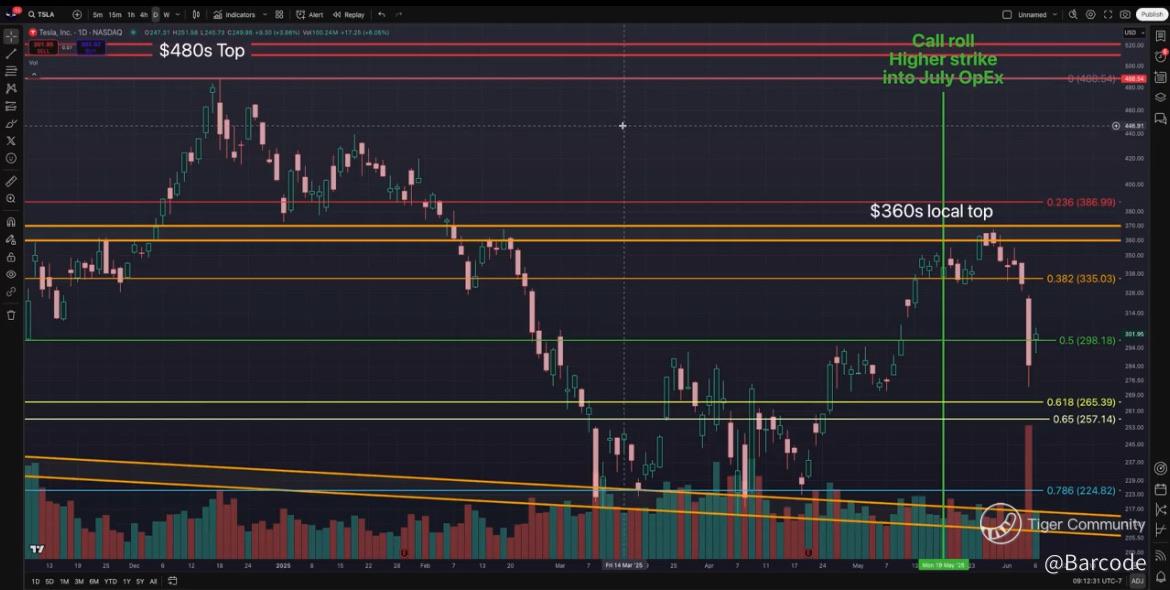Enter fullscreen mode
The image size is (1170, 590).
(x=1108, y=14)
